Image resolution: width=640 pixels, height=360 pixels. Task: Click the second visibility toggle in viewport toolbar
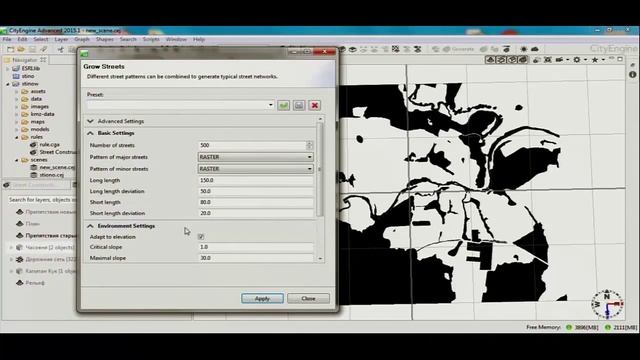pyautogui.click(x=501, y=60)
